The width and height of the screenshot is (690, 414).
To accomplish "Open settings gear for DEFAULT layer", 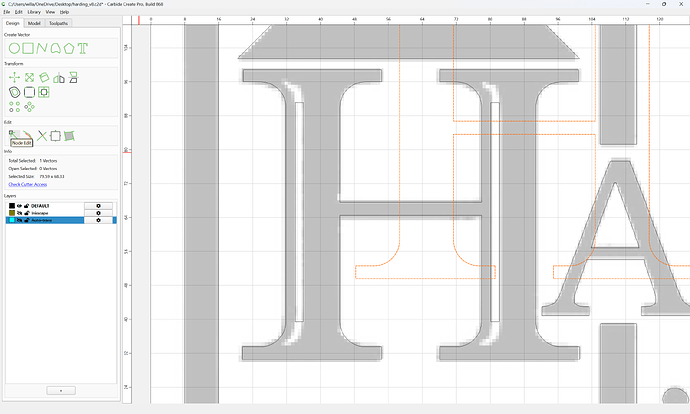I will tap(98, 206).
